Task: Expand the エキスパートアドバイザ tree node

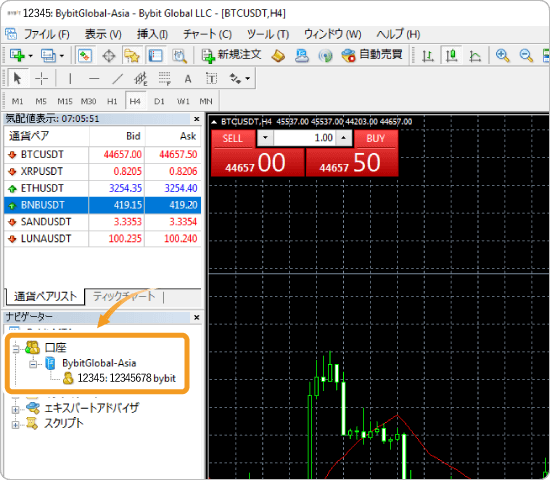Action: 15,409
